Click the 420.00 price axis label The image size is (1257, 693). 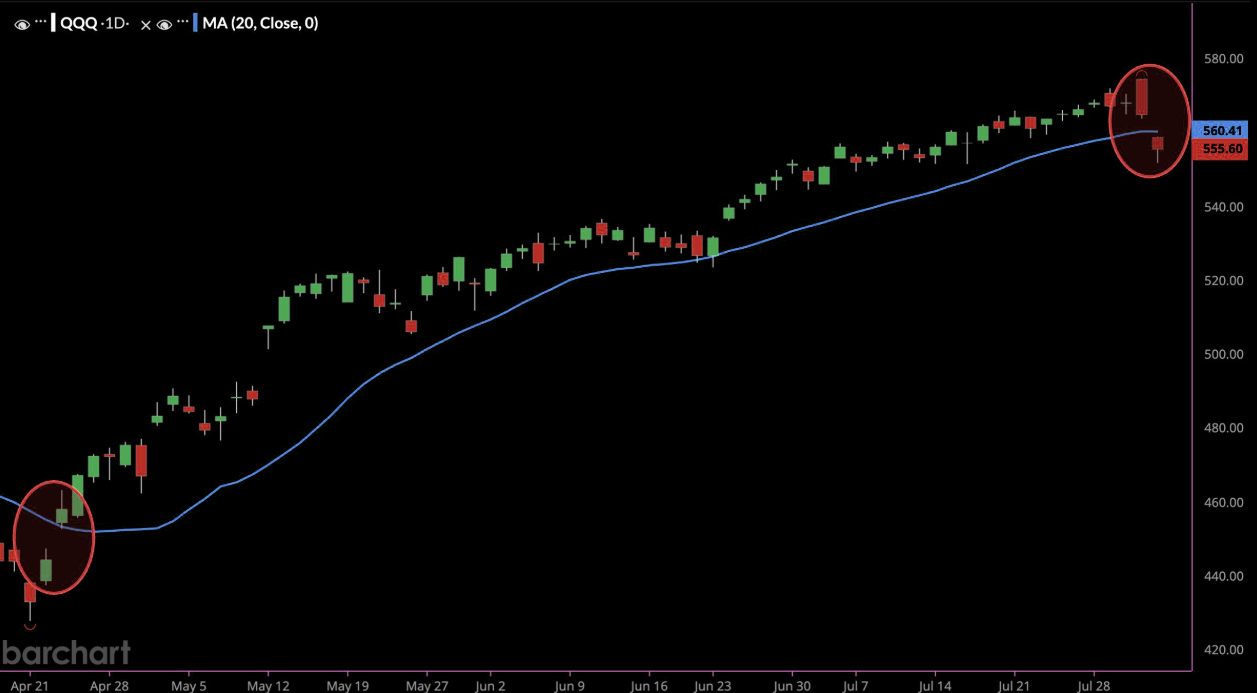pyautogui.click(x=1223, y=650)
